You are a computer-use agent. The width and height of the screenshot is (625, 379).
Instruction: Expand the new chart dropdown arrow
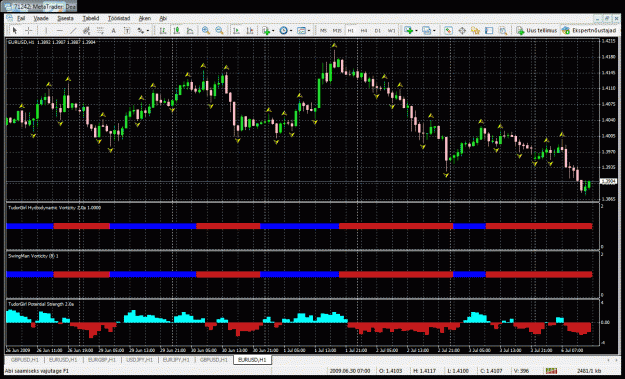(x=416, y=31)
